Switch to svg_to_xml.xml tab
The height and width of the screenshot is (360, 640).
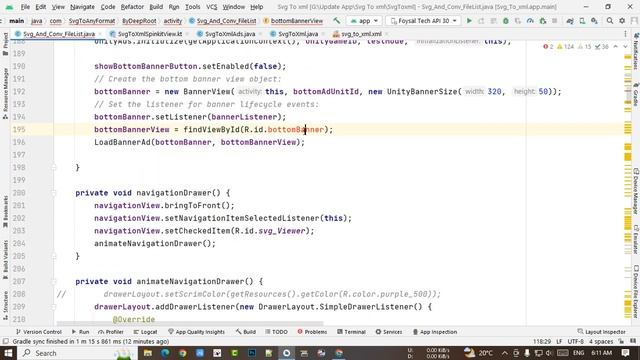[361, 34]
